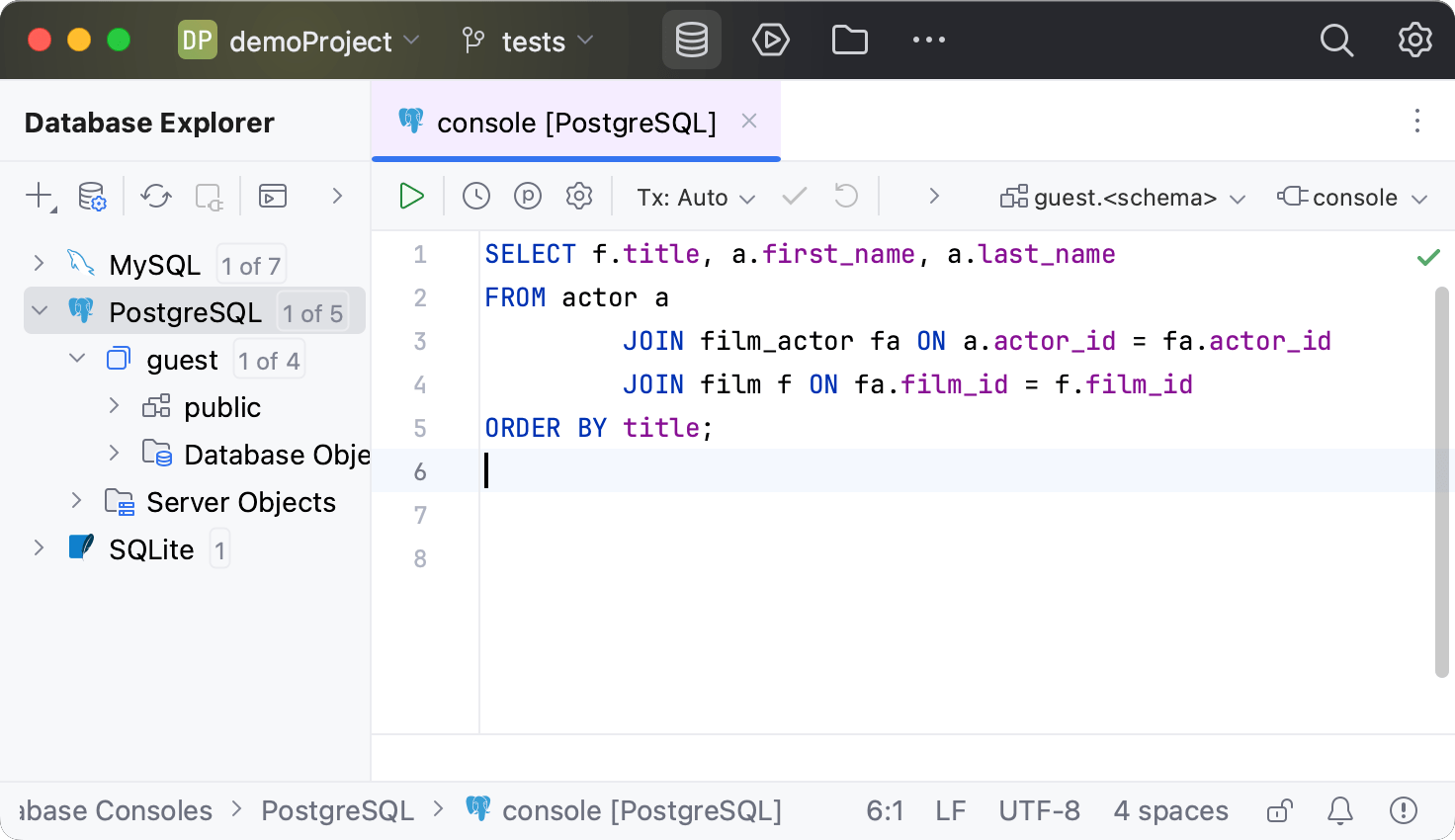The height and width of the screenshot is (840, 1455).
Task: Expand the MySQL data source node
Action: tap(38, 264)
